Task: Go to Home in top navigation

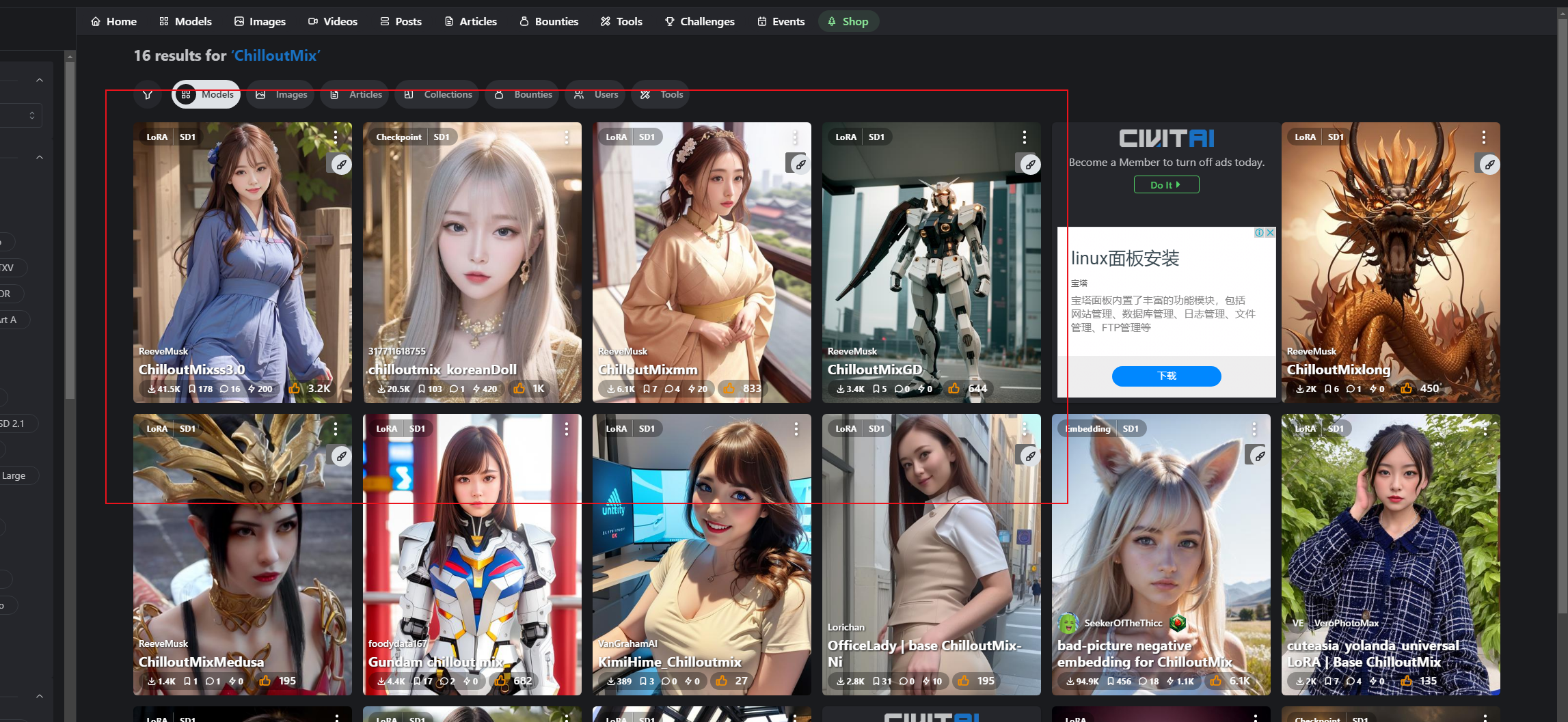Action: [x=113, y=21]
